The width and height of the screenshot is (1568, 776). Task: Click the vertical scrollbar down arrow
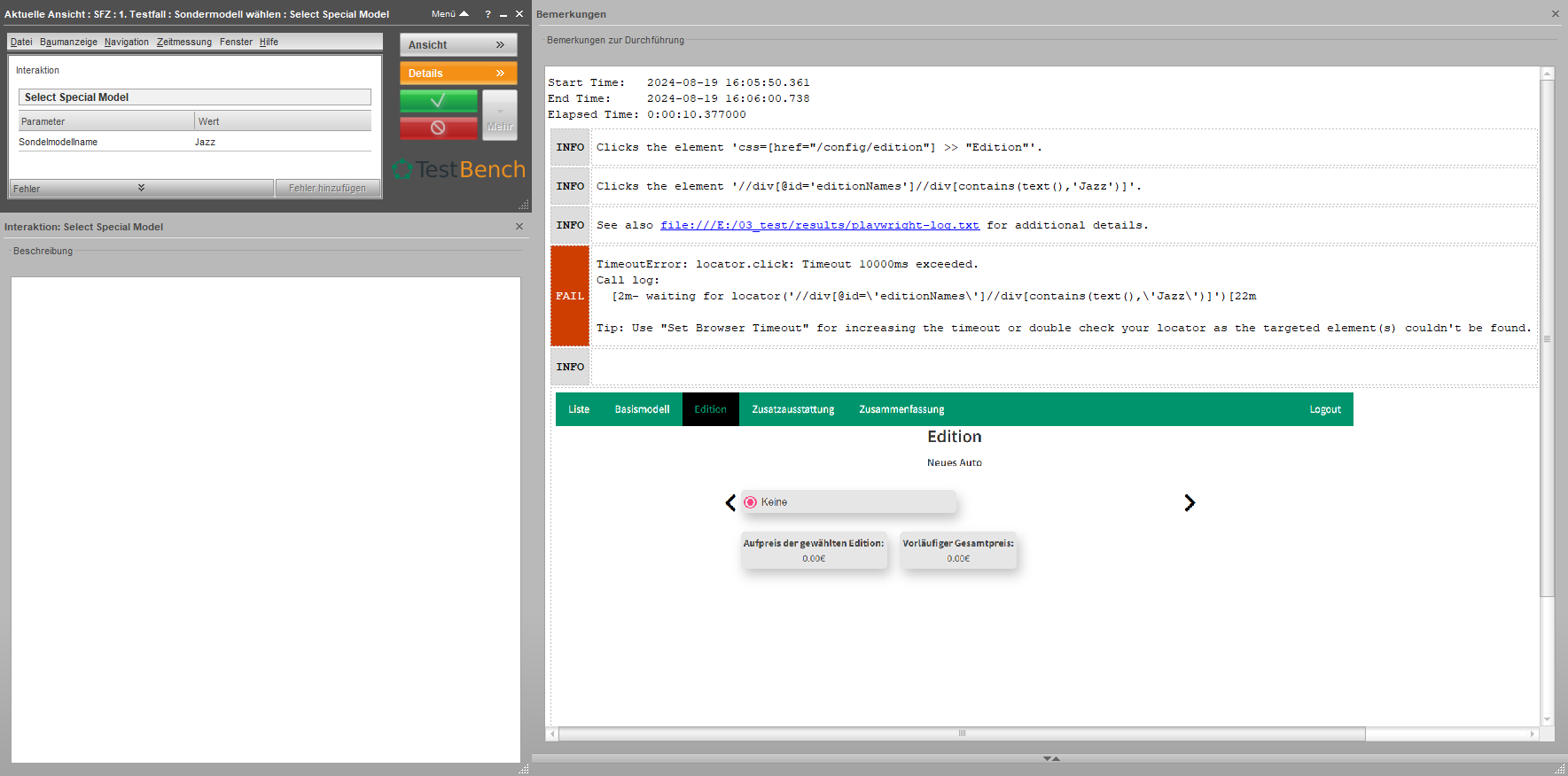pos(1548,719)
